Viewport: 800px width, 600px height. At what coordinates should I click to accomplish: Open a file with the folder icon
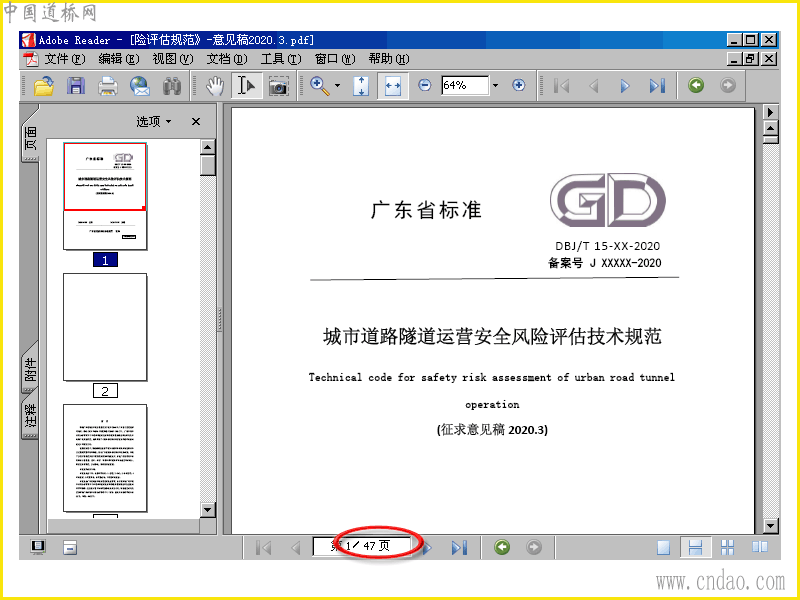click(44, 86)
